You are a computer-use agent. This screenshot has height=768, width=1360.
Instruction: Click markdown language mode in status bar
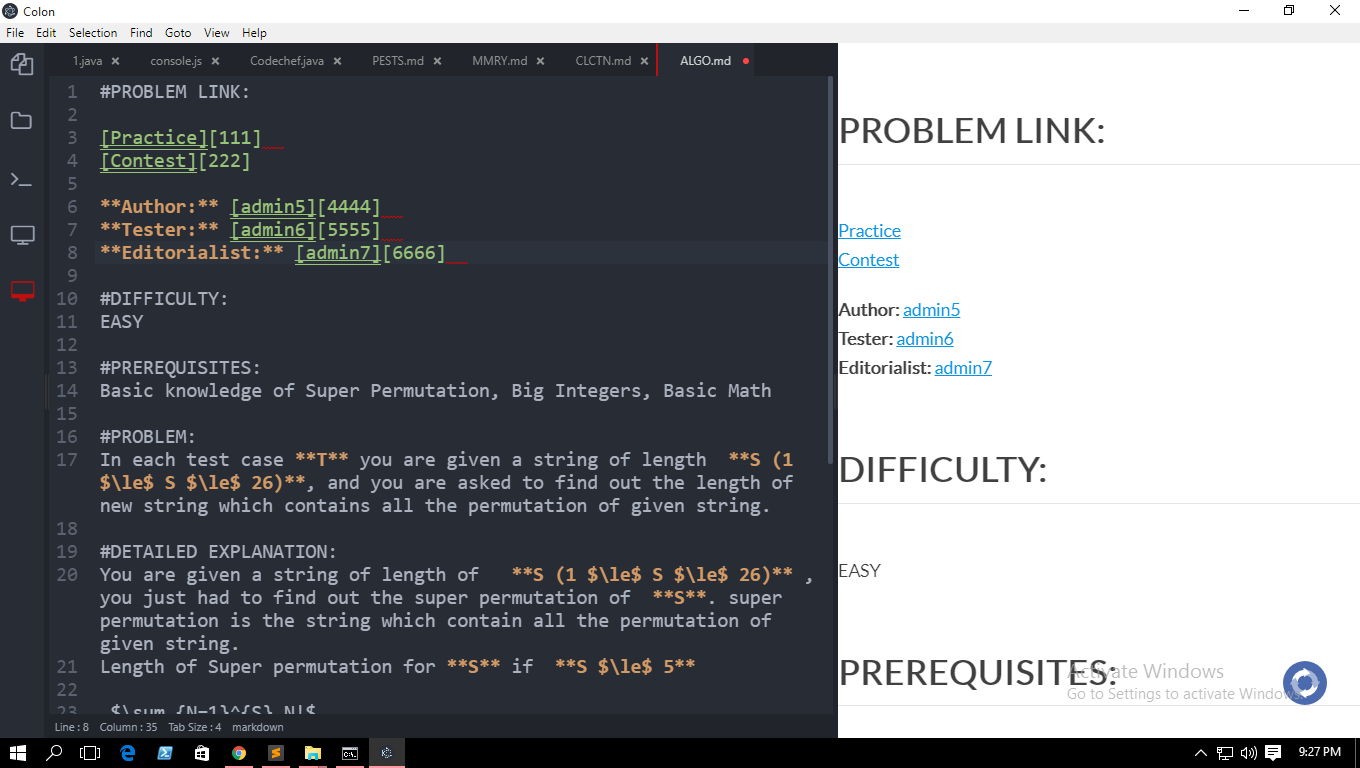[x=257, y=727]
